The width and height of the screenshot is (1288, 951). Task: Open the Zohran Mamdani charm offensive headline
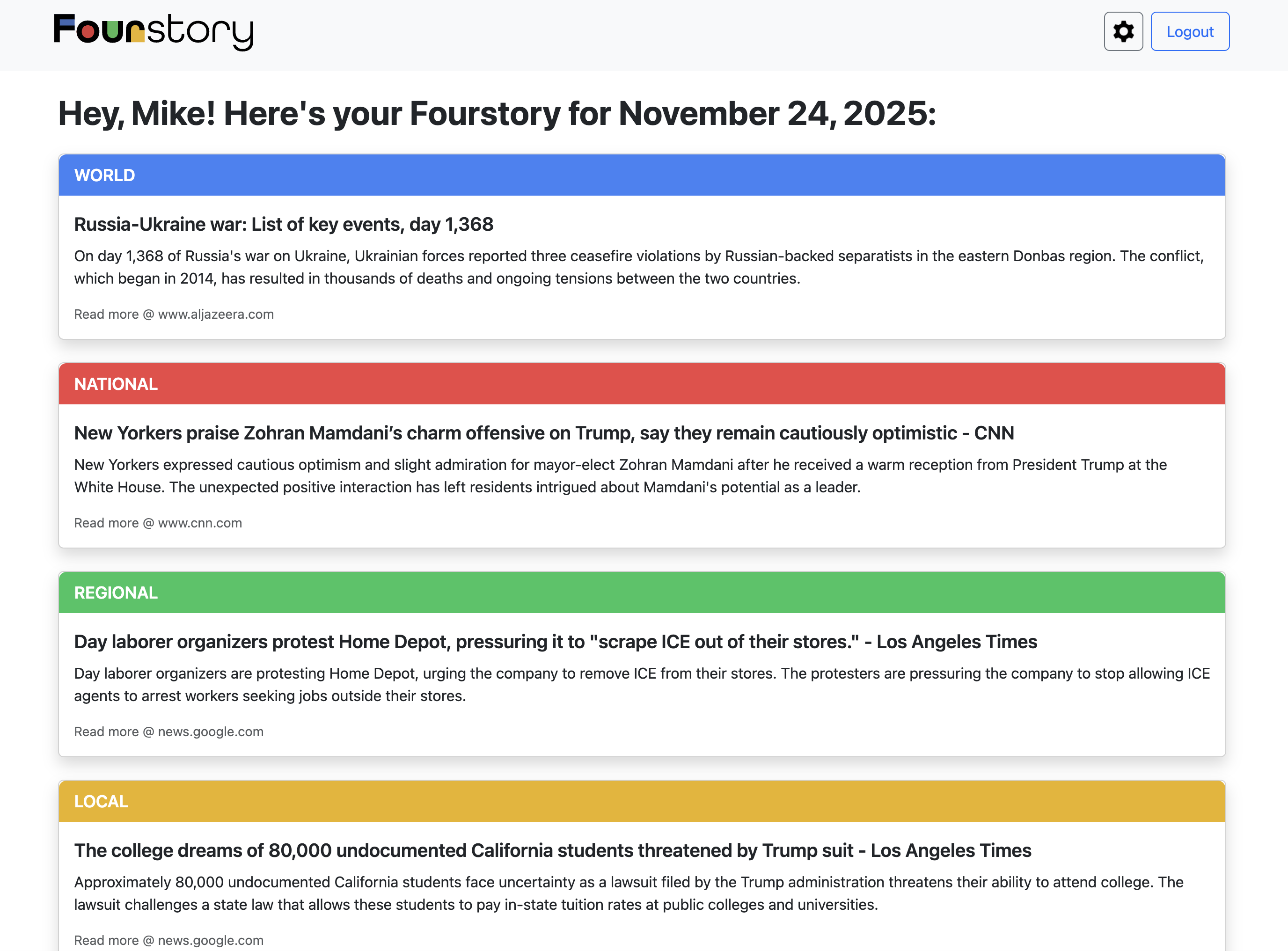pyautogui.click(x=544, y=433)
